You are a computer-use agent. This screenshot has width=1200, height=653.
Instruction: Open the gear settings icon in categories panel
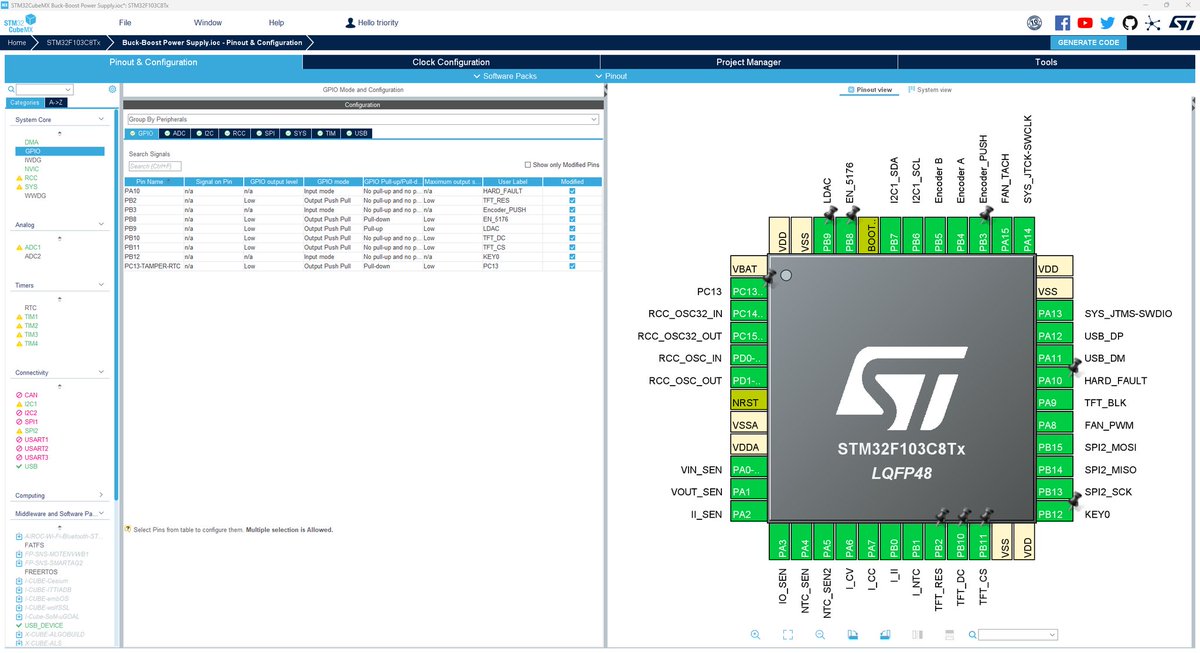(x=112, y=89)
